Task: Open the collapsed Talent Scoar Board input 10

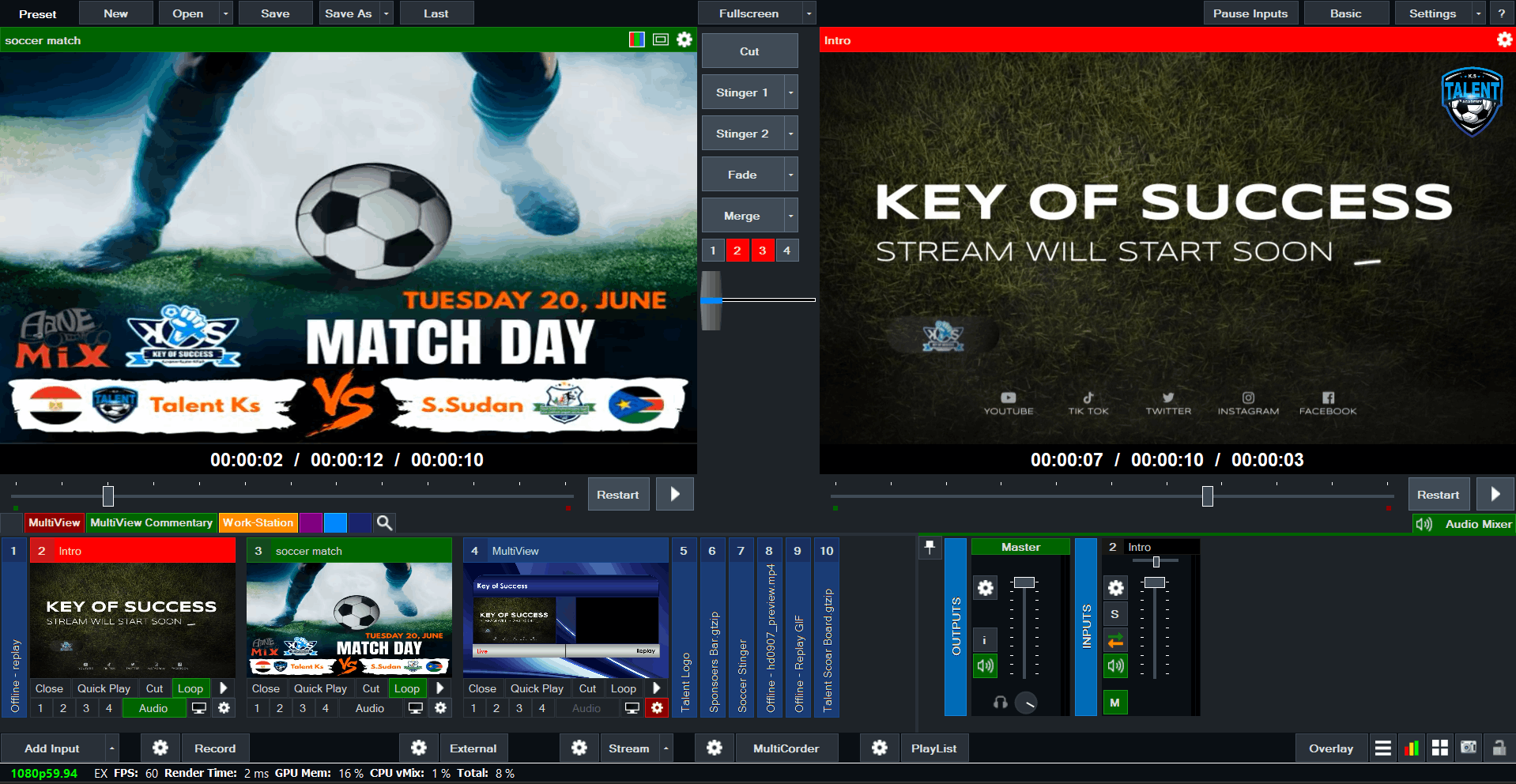Action: [x=826, y=628]
